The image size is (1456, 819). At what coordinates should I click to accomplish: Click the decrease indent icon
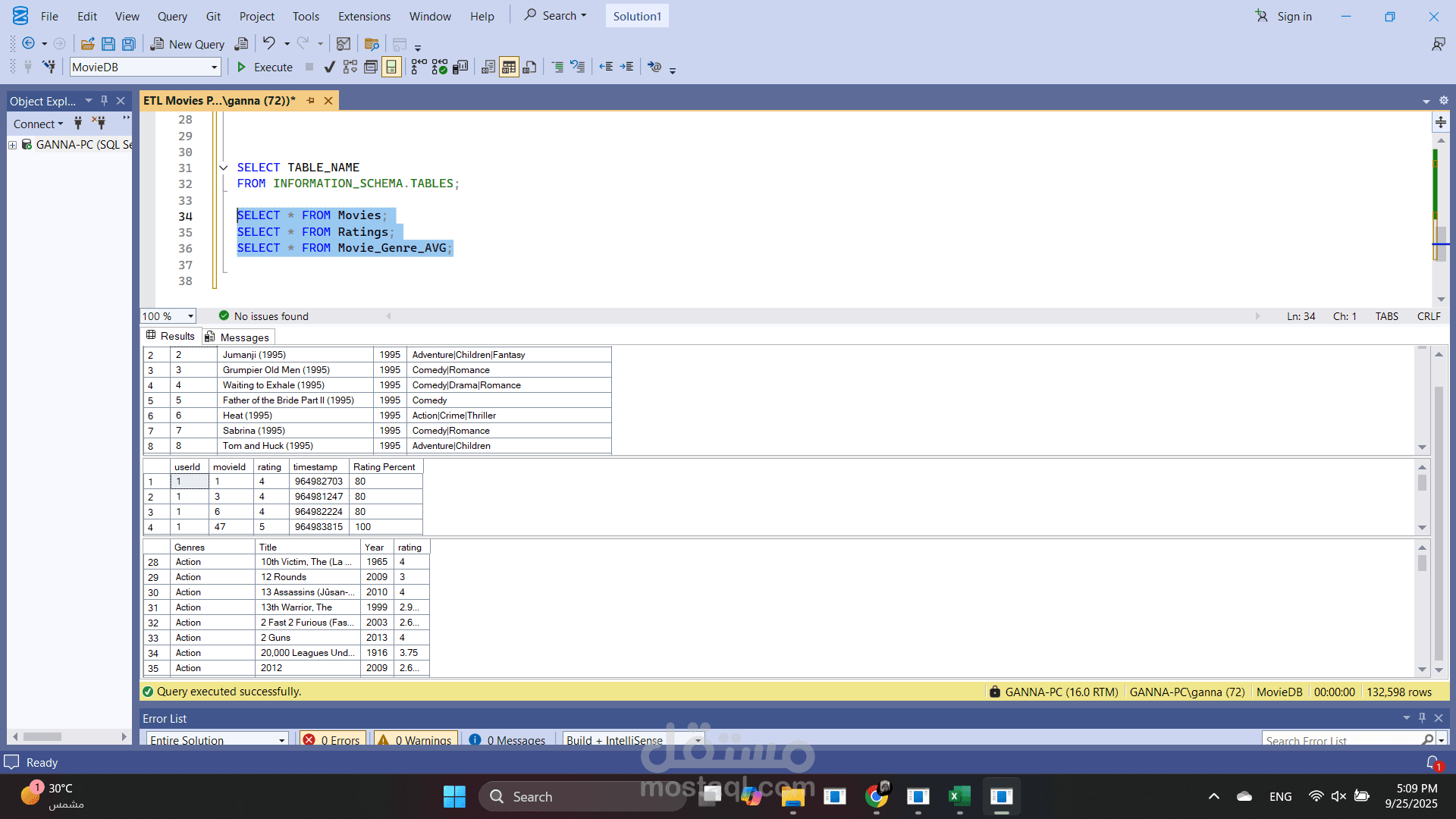606,67
